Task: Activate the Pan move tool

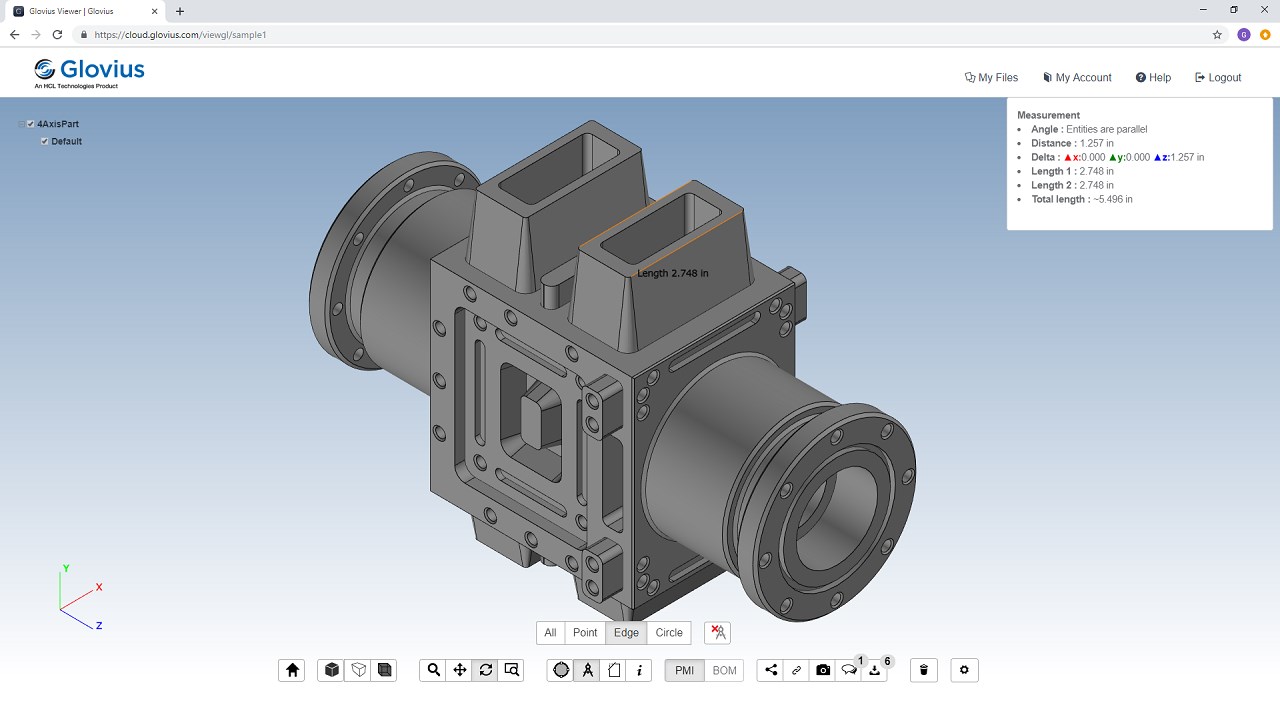Action: [460, 670]
